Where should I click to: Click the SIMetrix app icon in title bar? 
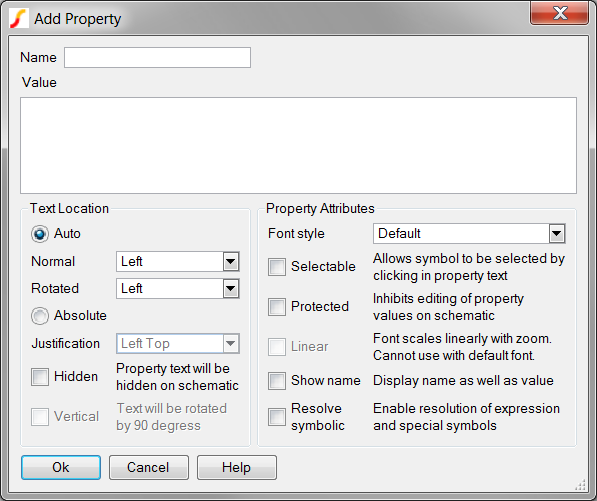coord(19,18)
